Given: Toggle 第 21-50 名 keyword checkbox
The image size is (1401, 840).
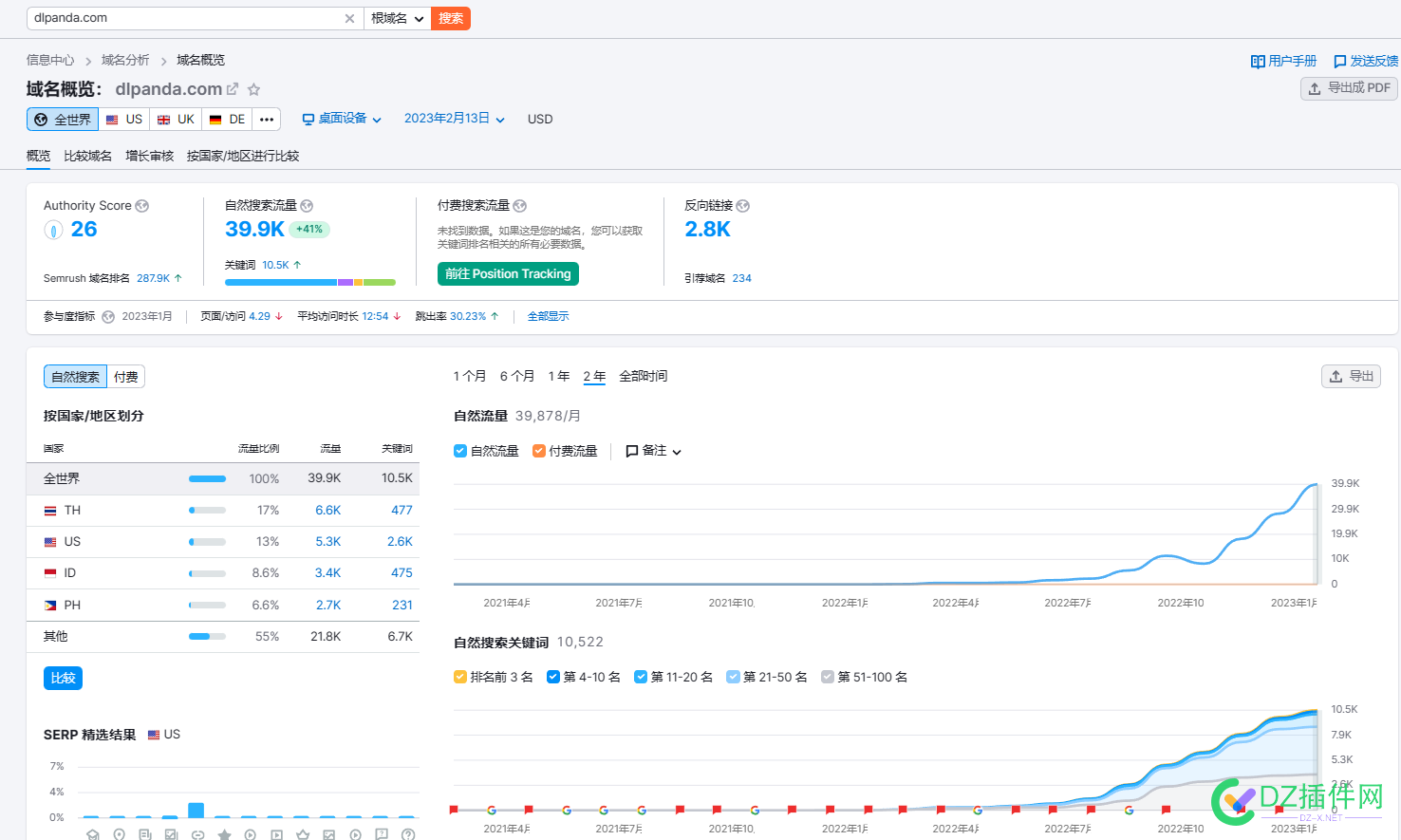Looking at the screenshot, I should point(733,677).
